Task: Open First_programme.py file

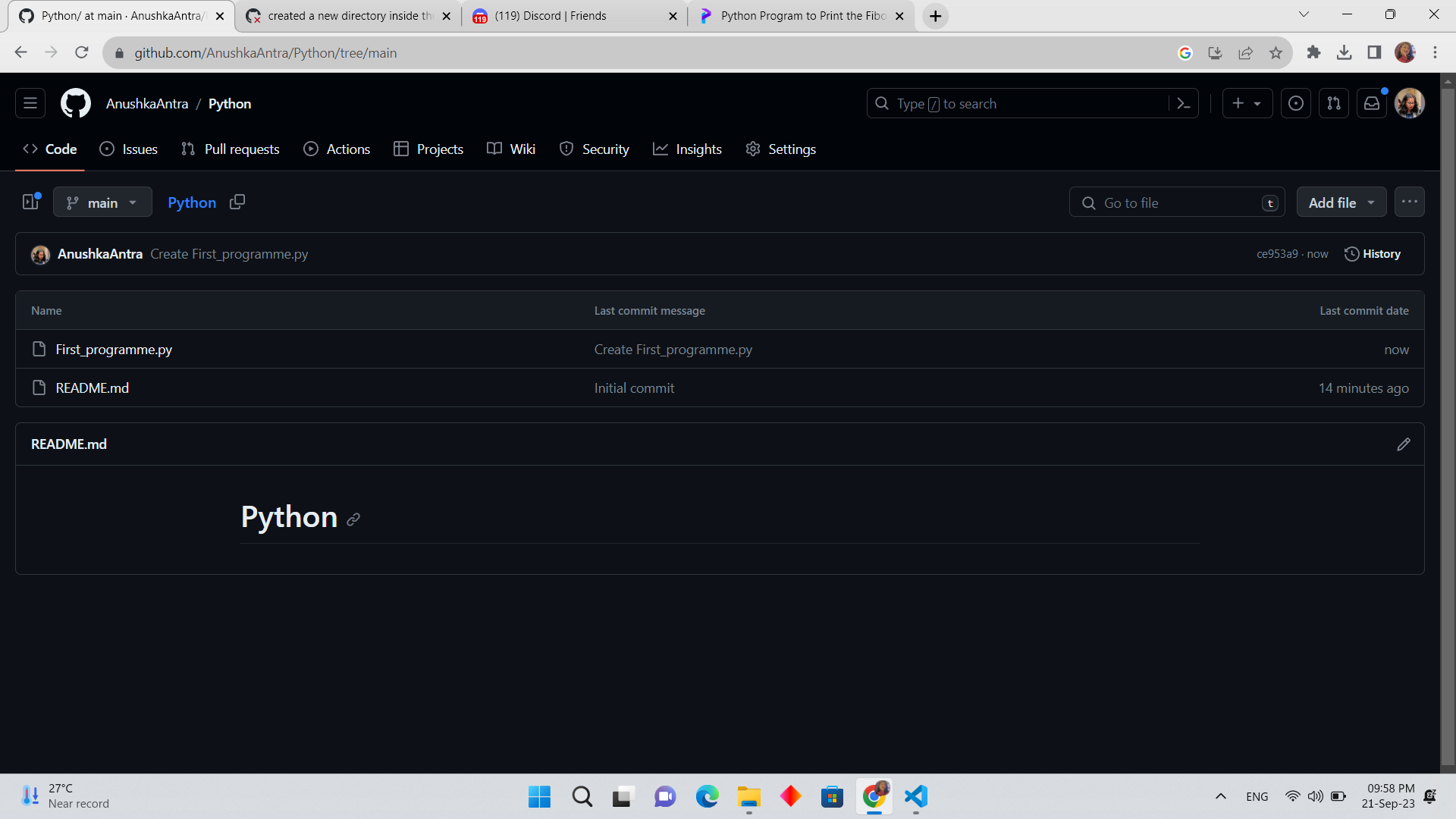Action: tap(114, 349)
